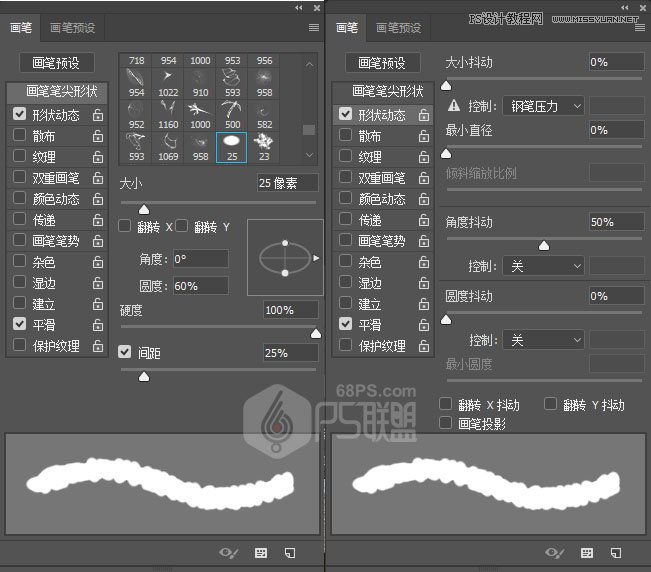Click lock icon beside 形状动态 in left panel

coord(98,115)
